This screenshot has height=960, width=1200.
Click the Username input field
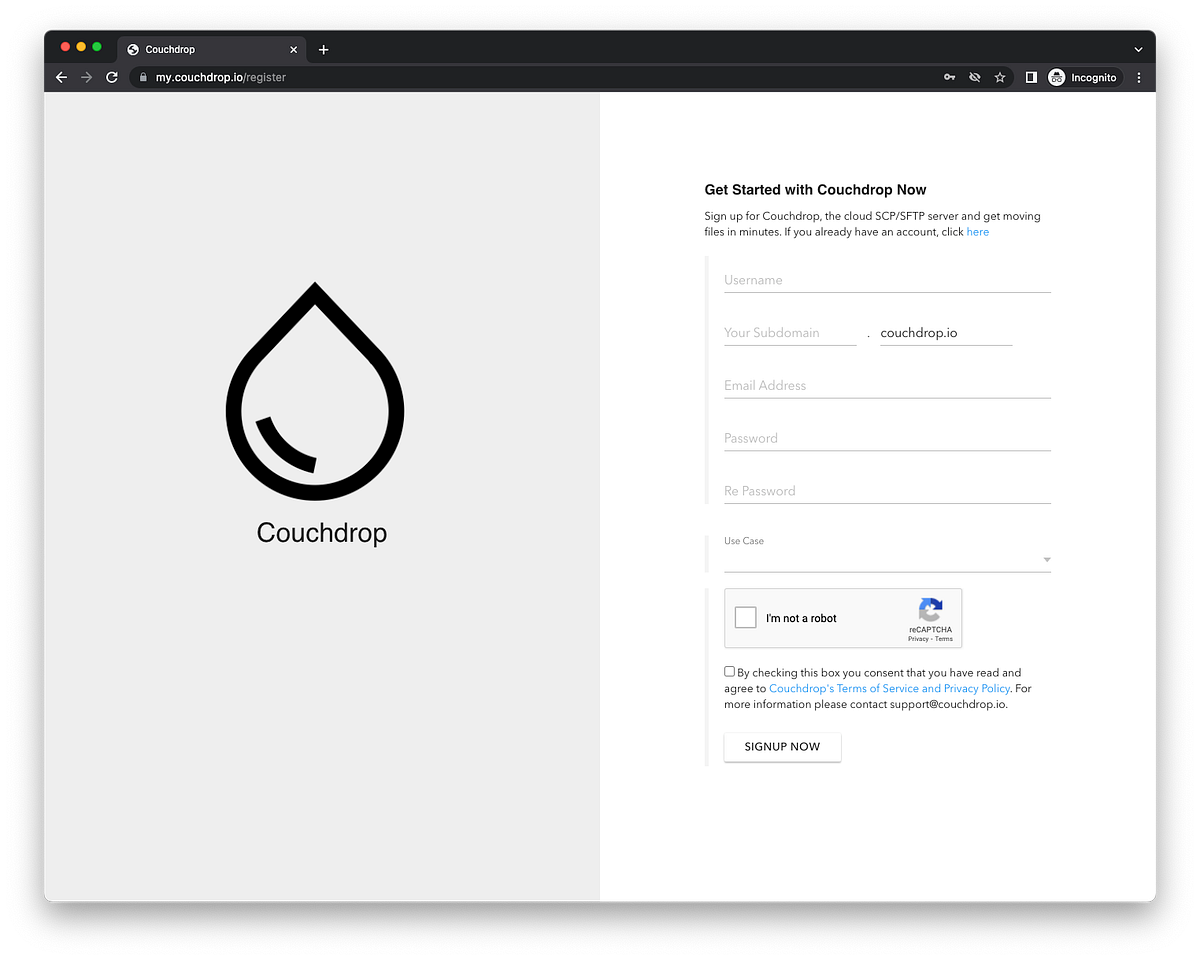pyautogui.click(x=886, y=280)
